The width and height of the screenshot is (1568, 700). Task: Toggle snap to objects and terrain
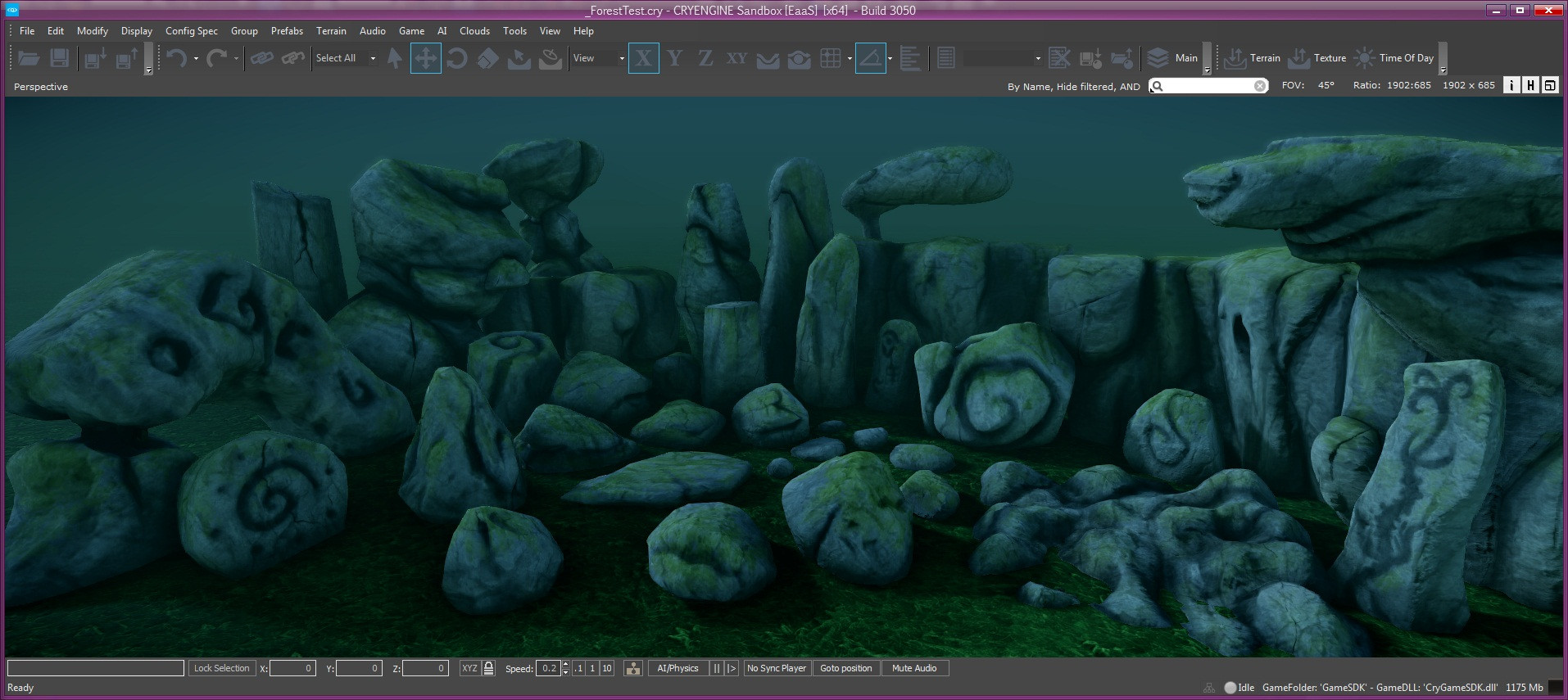(799, 58)
